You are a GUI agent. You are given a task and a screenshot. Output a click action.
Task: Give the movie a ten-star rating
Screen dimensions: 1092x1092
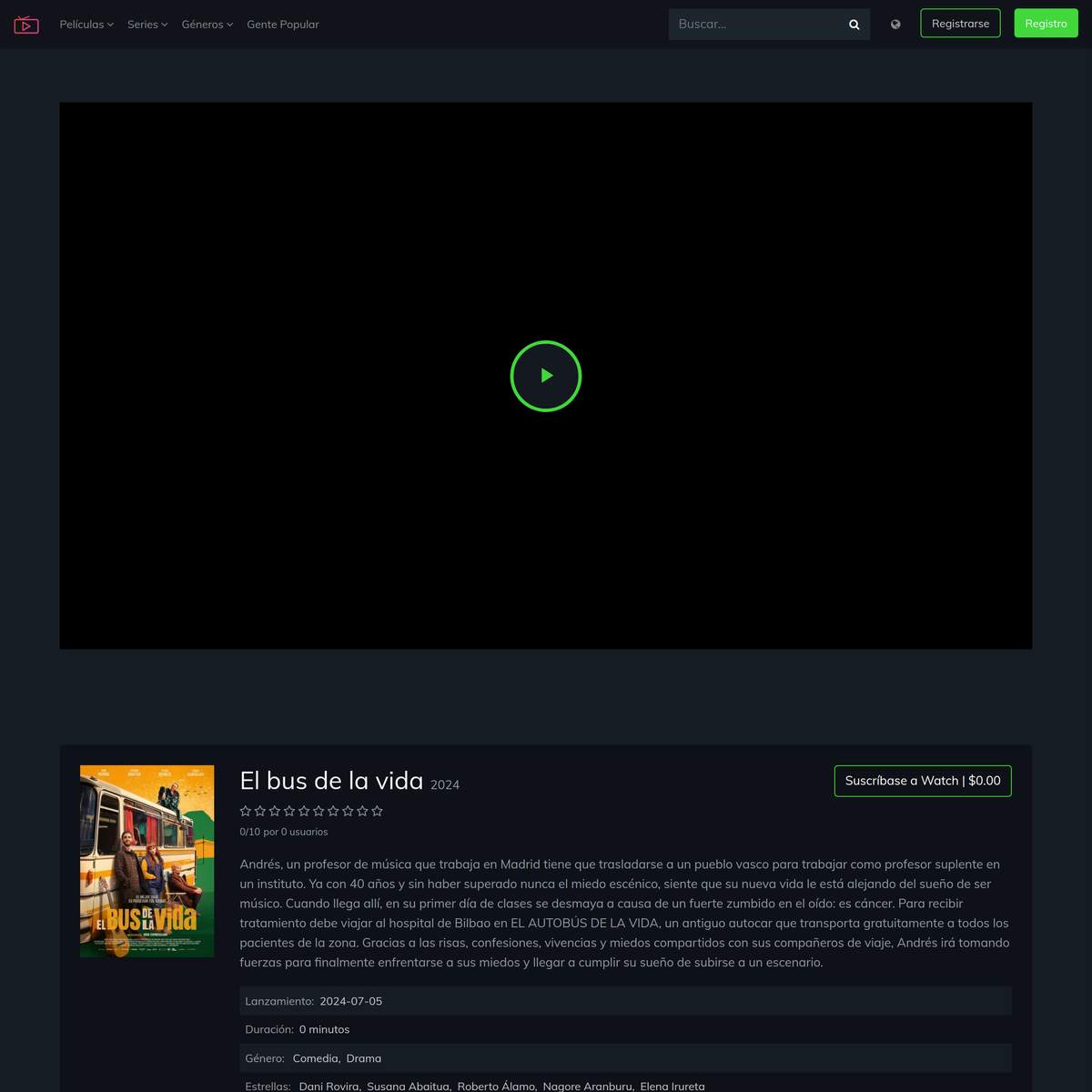tap(377, 811)
